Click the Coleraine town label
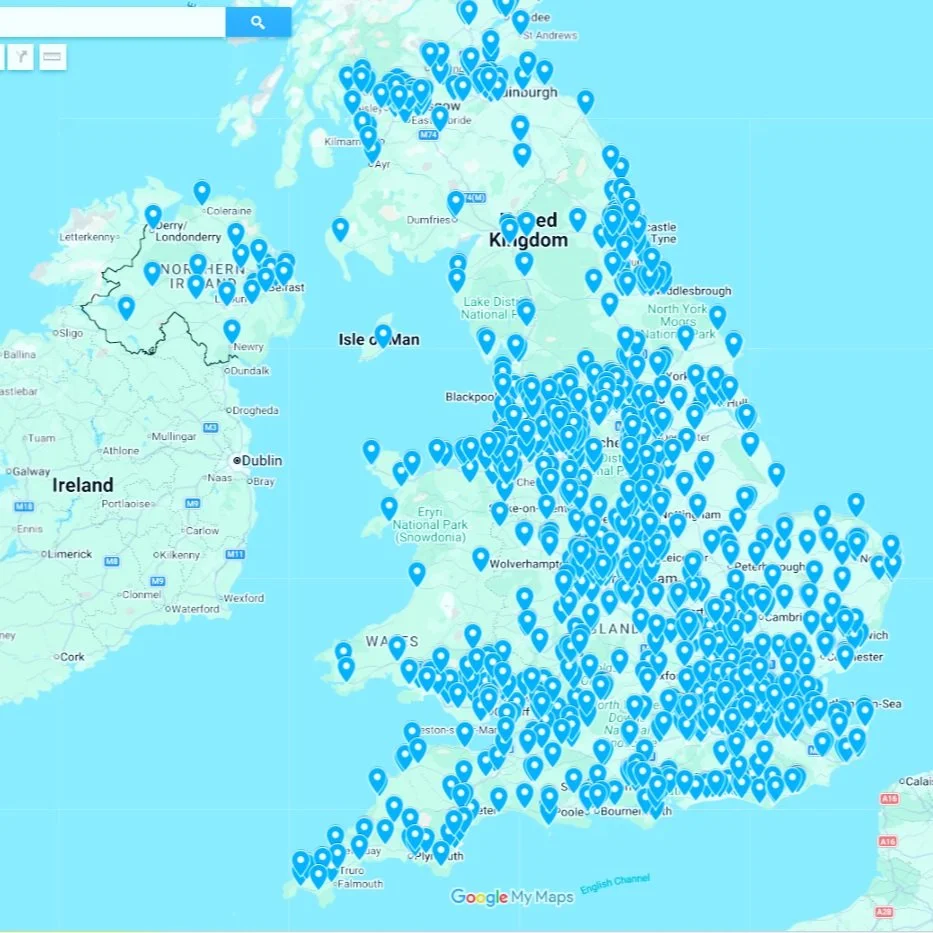 [229, 211]
